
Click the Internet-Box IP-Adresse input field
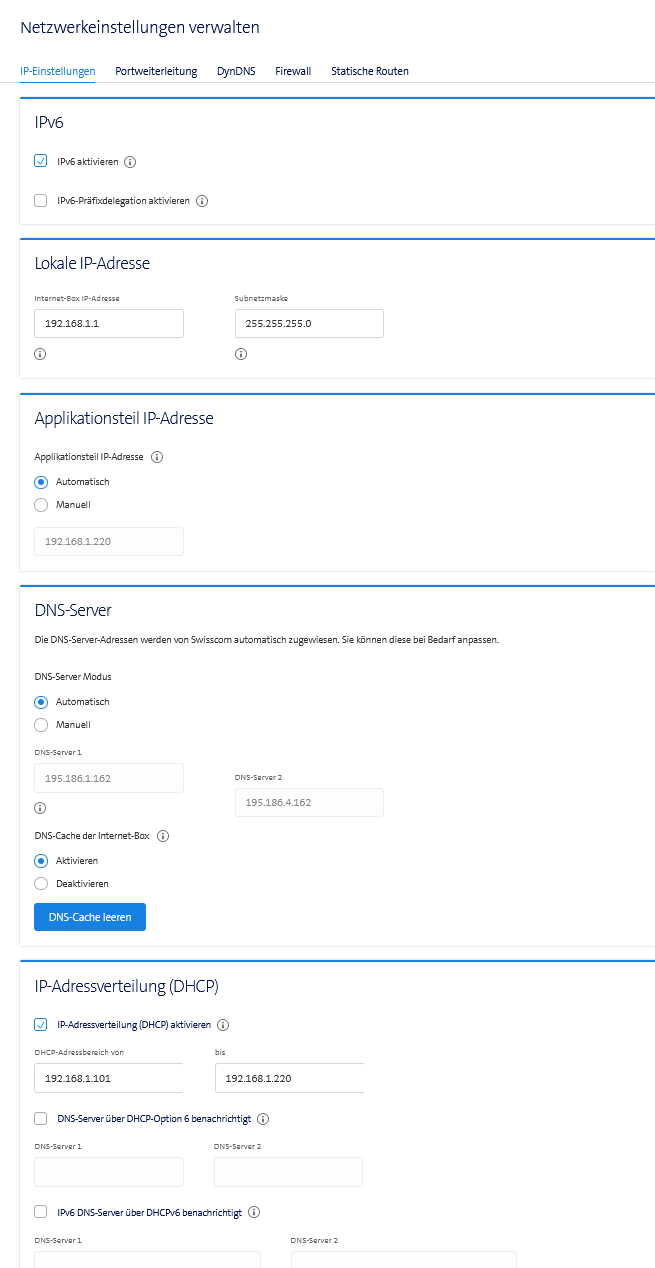tap(109, 323)
